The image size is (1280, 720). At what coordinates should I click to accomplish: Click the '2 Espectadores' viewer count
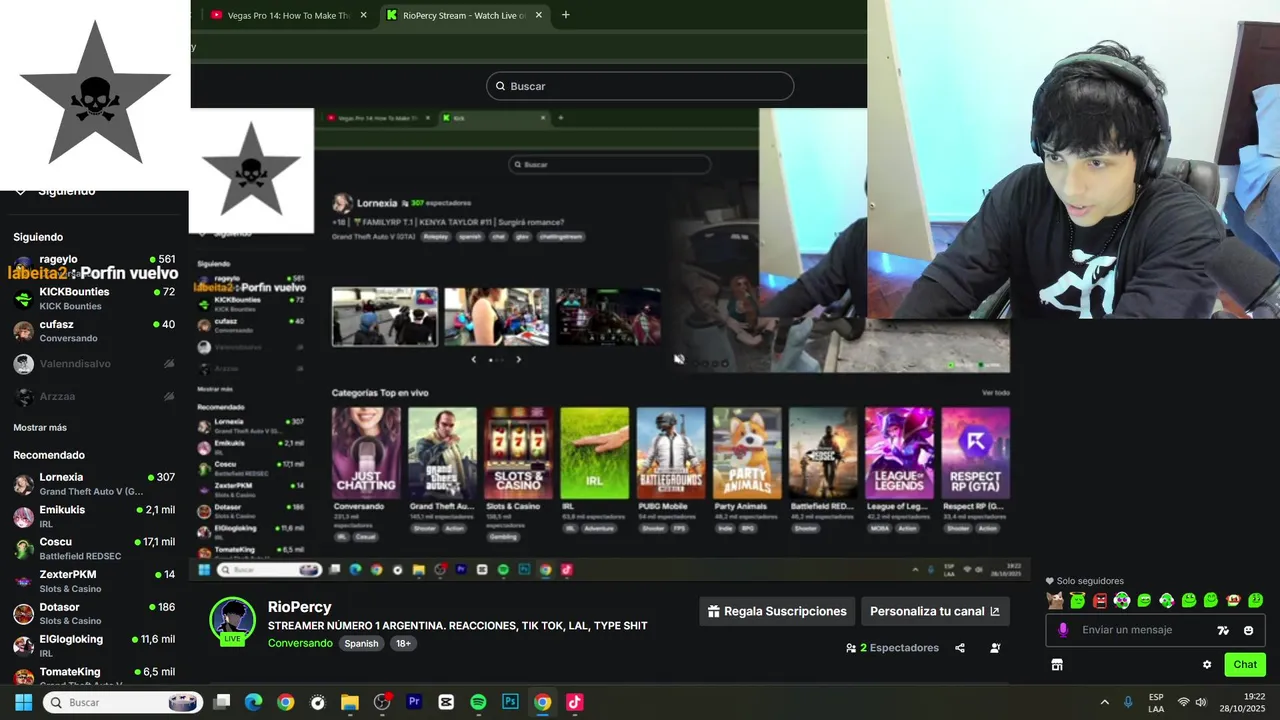pyautogui.click(x=892, y=648)
